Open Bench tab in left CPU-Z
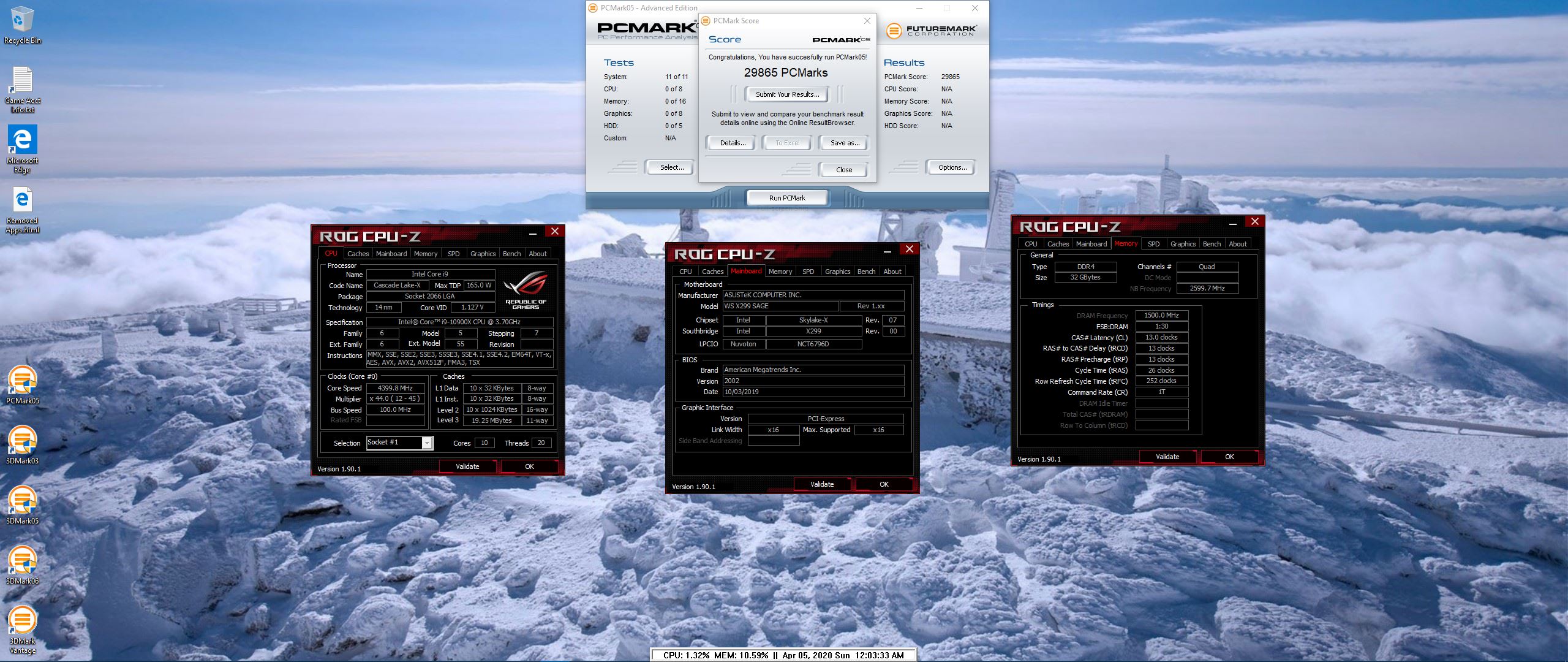This screenshot has height=662, width=1568. tap(511, 254)
